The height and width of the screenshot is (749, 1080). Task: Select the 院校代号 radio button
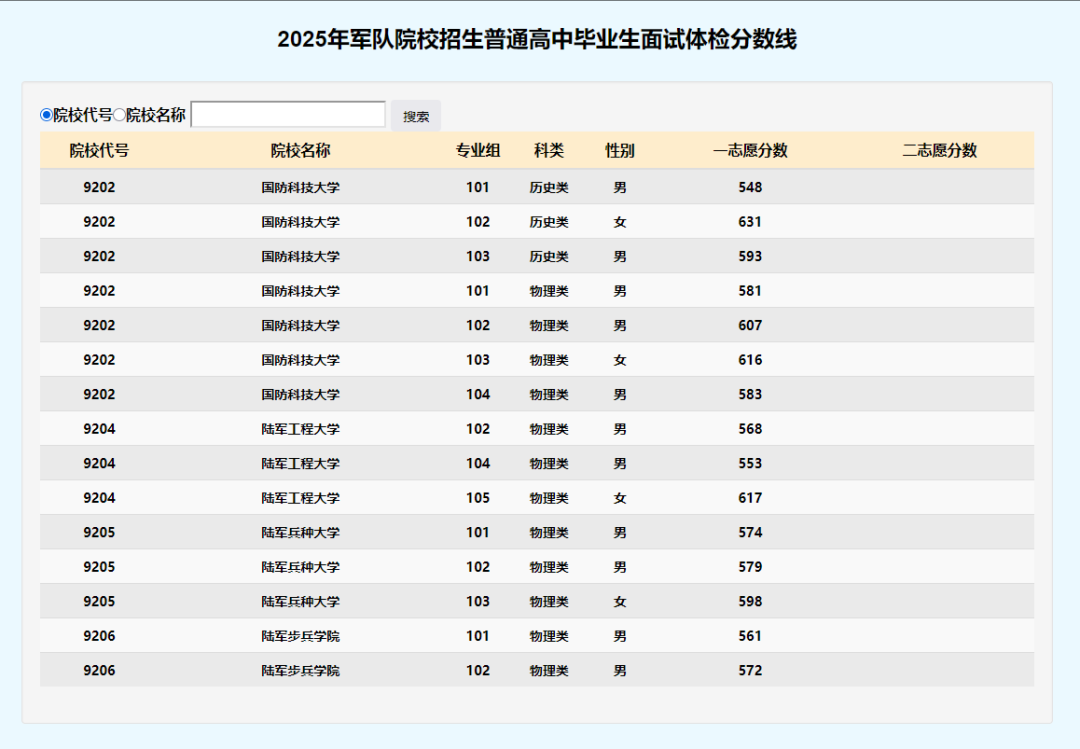coord(46,114)
